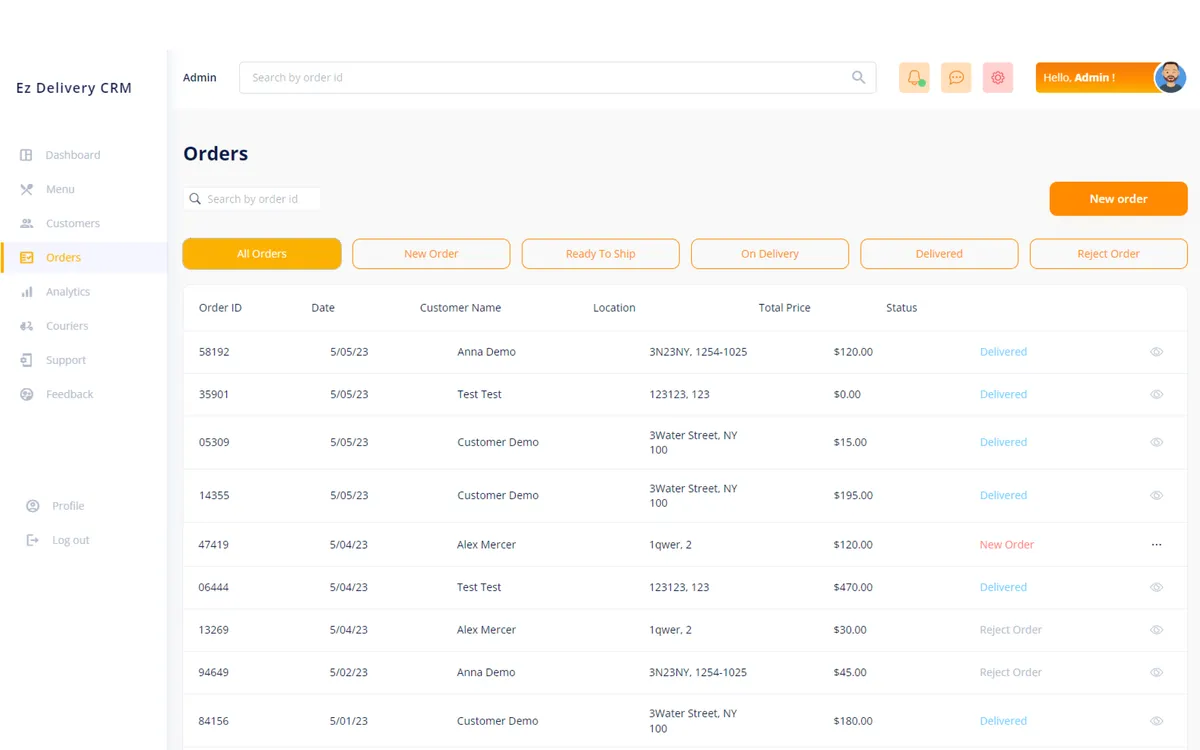Viewport: 1200px width, 750px height.
Task: Click the Profile user icon
Action: pyautogui.click(x=33, y=506)
